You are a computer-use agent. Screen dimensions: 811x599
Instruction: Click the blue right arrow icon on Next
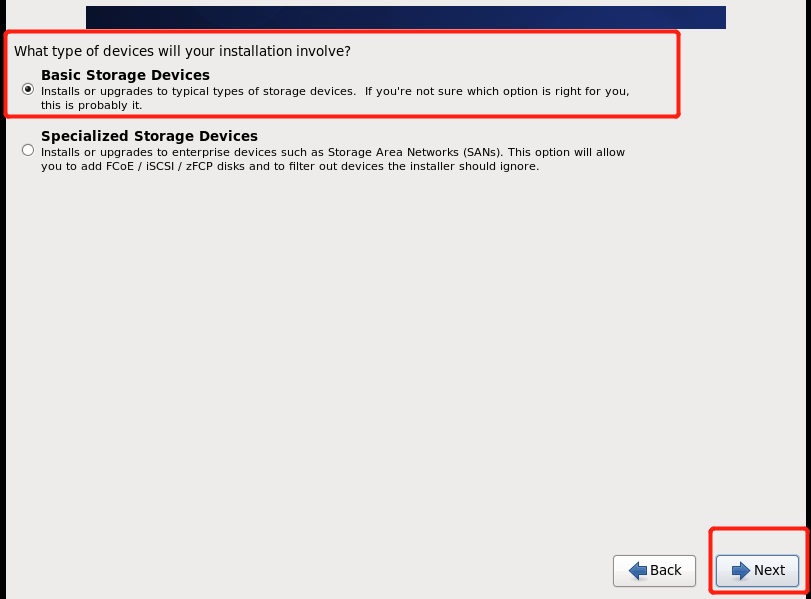click(x=741, y=571)
